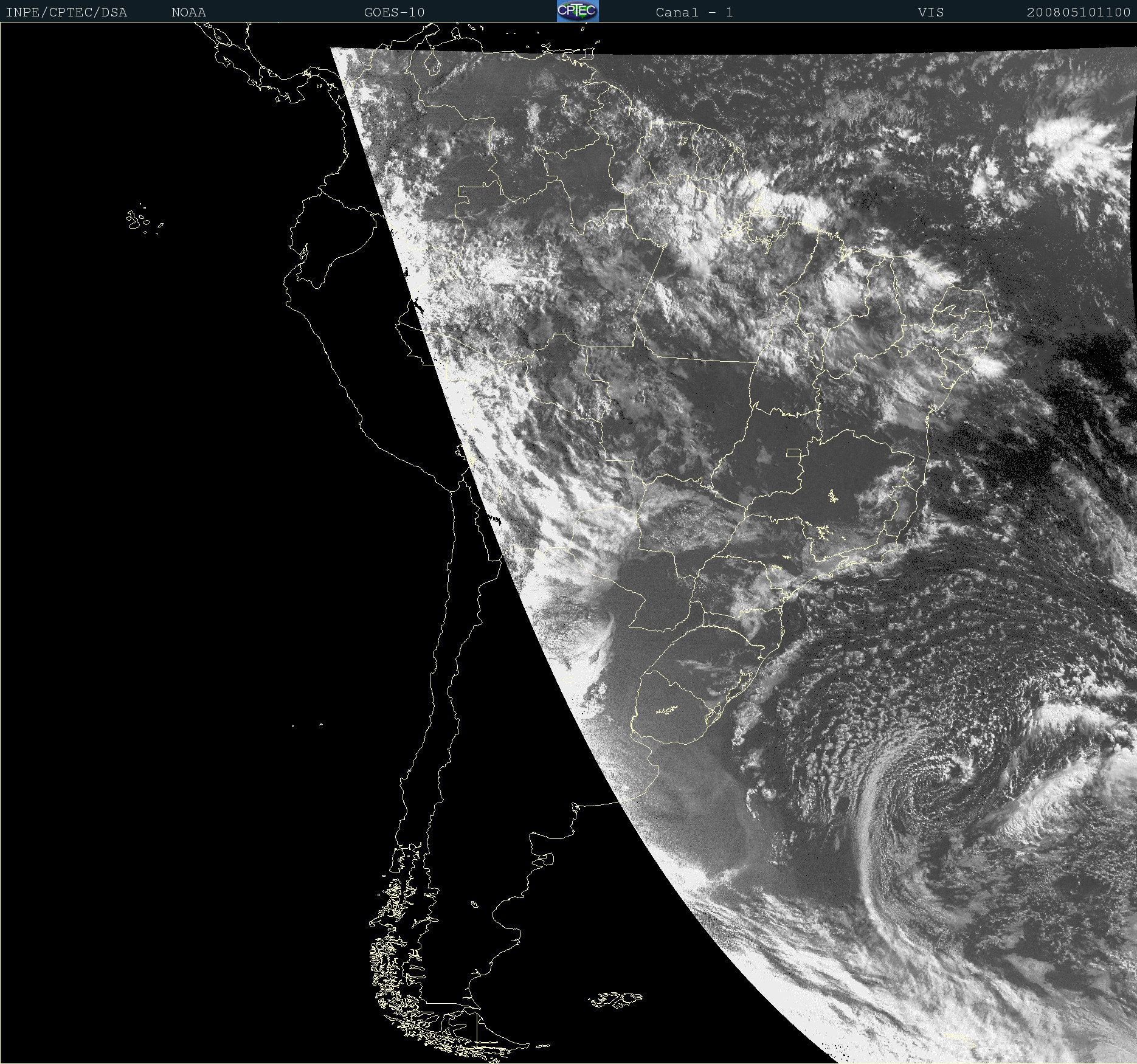1137x1064 pixels.
Task: Click the INPE/CPTEC/DSA header text
Action: pyautogui.click(x=66, y=12)
